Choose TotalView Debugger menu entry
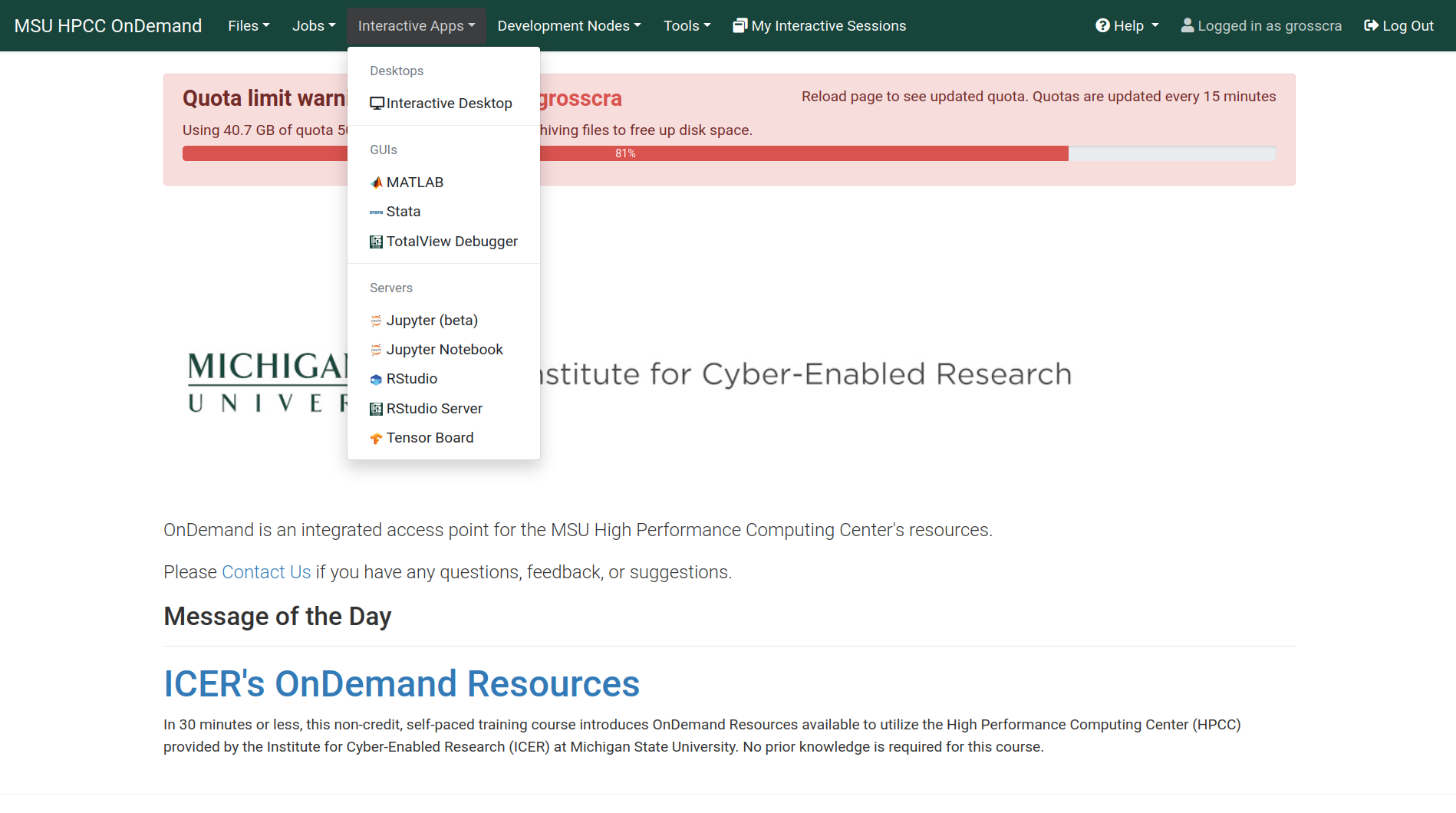Screen dimensions: 1456x813 443,242
